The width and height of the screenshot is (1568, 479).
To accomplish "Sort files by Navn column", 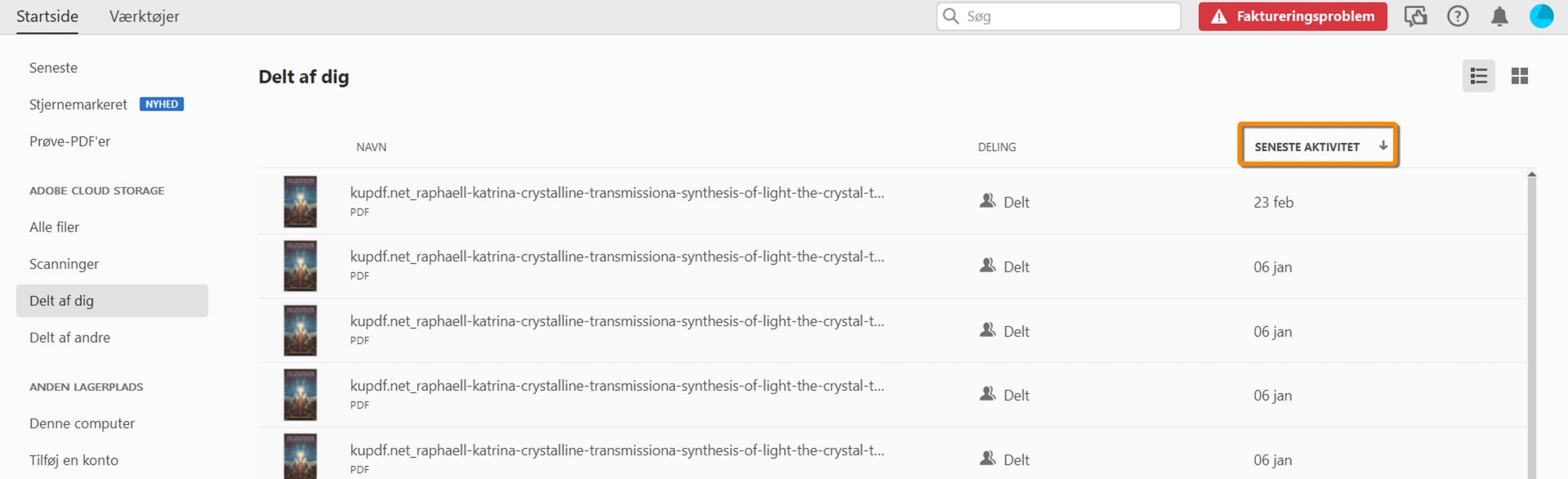I will pos(371,147).
